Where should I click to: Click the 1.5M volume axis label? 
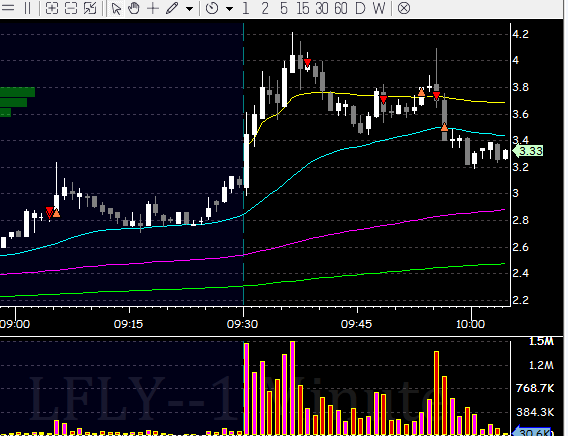click(x=541, y=341)
